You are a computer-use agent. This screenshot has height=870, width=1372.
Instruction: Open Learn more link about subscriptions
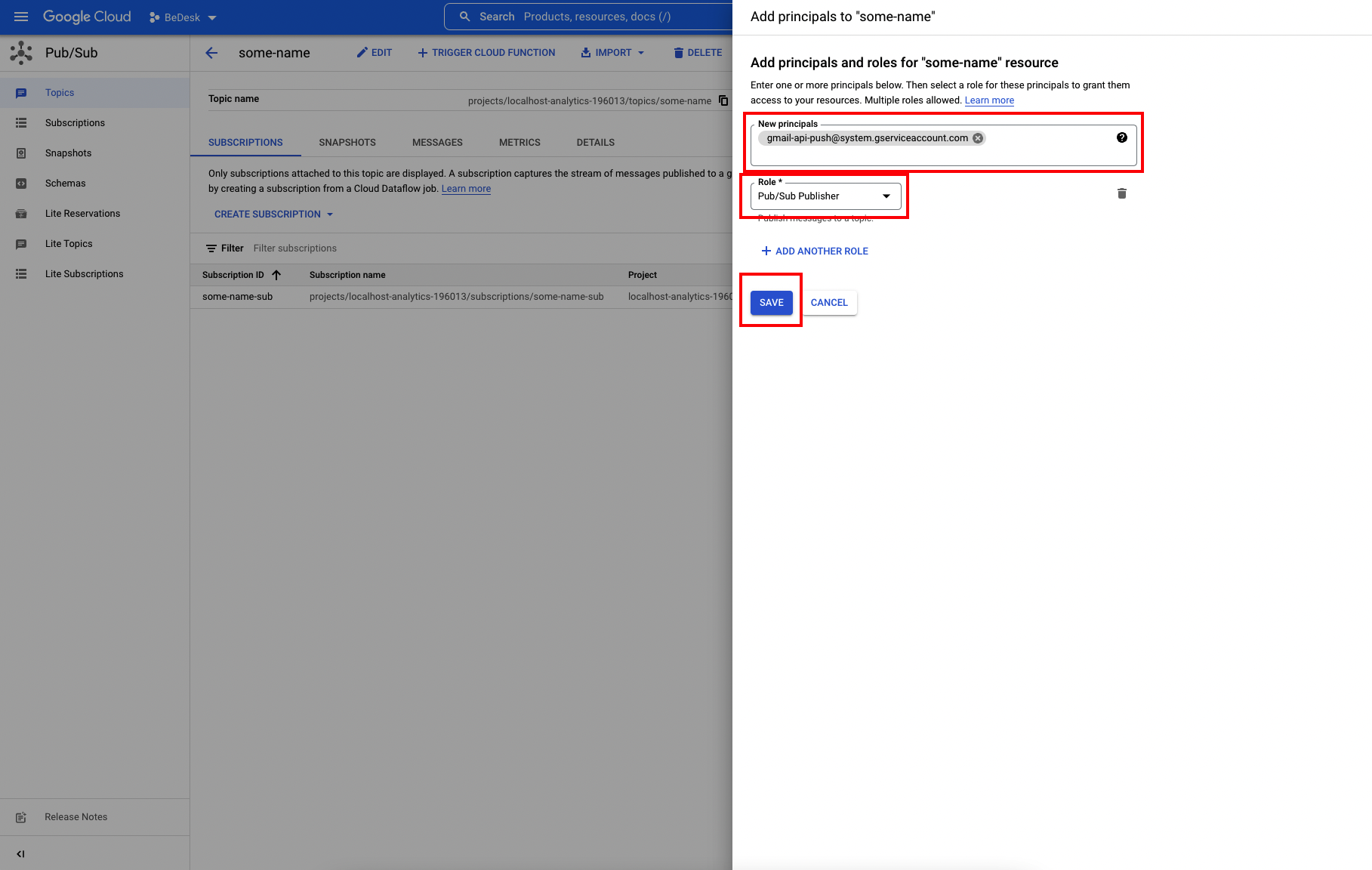(x=466, y=189)
